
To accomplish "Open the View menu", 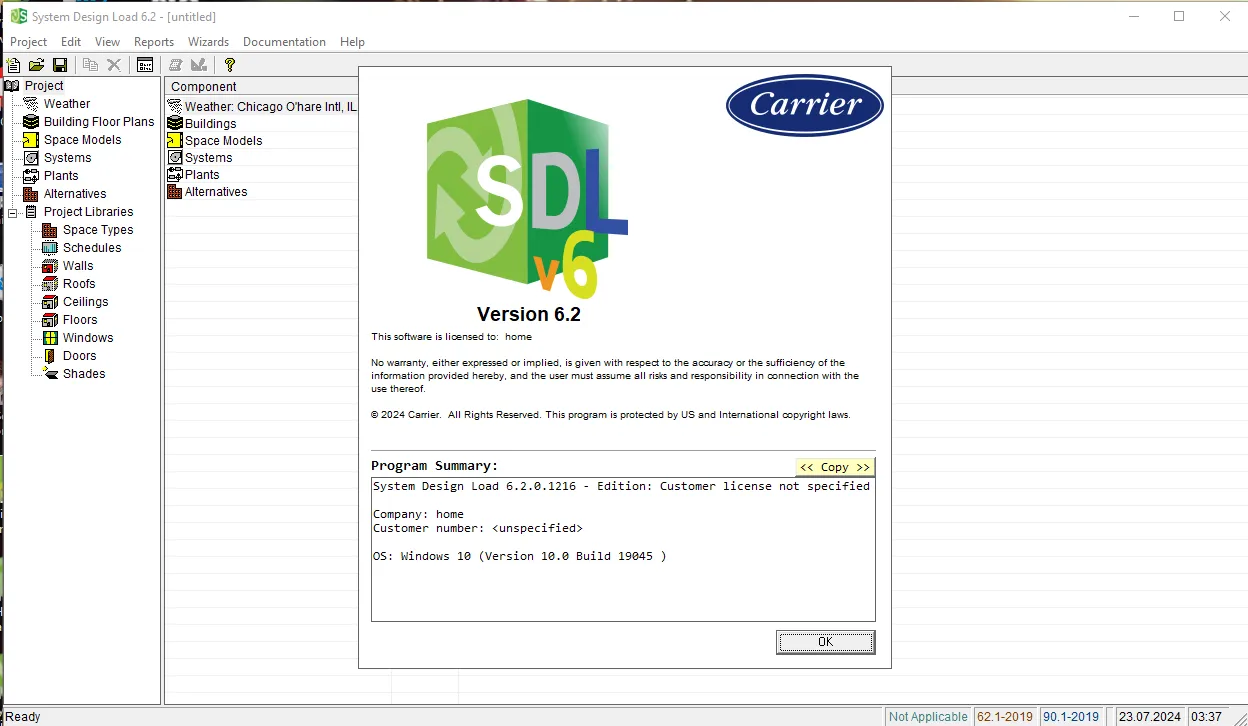I will click(108, 42).
